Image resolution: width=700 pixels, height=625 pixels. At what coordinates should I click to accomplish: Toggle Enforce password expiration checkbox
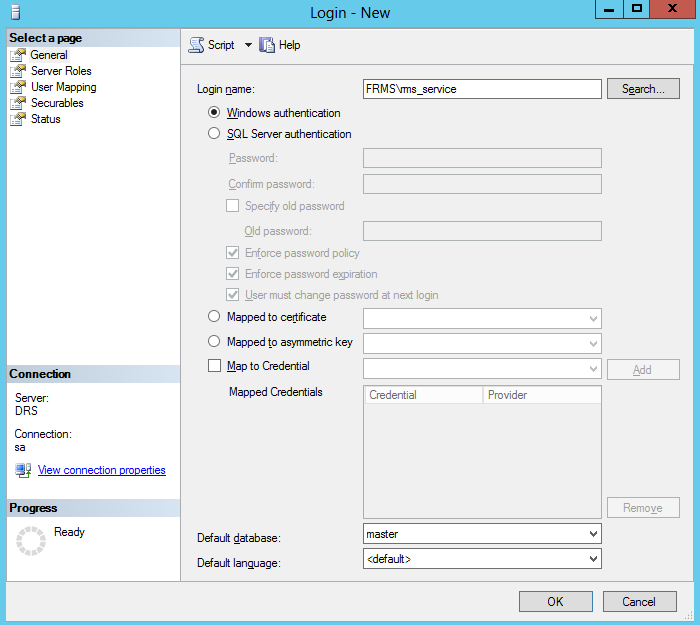point(233,274)
